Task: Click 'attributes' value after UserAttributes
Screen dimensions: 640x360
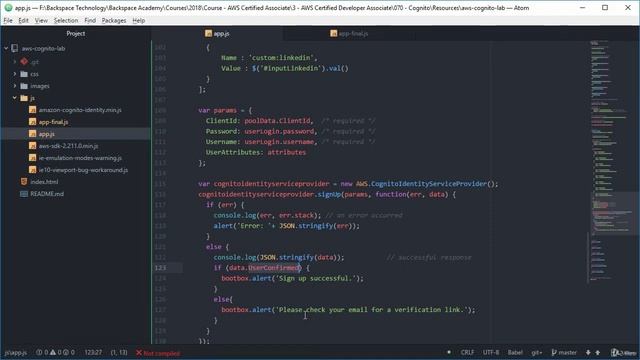Action: (x=287, y=152)
